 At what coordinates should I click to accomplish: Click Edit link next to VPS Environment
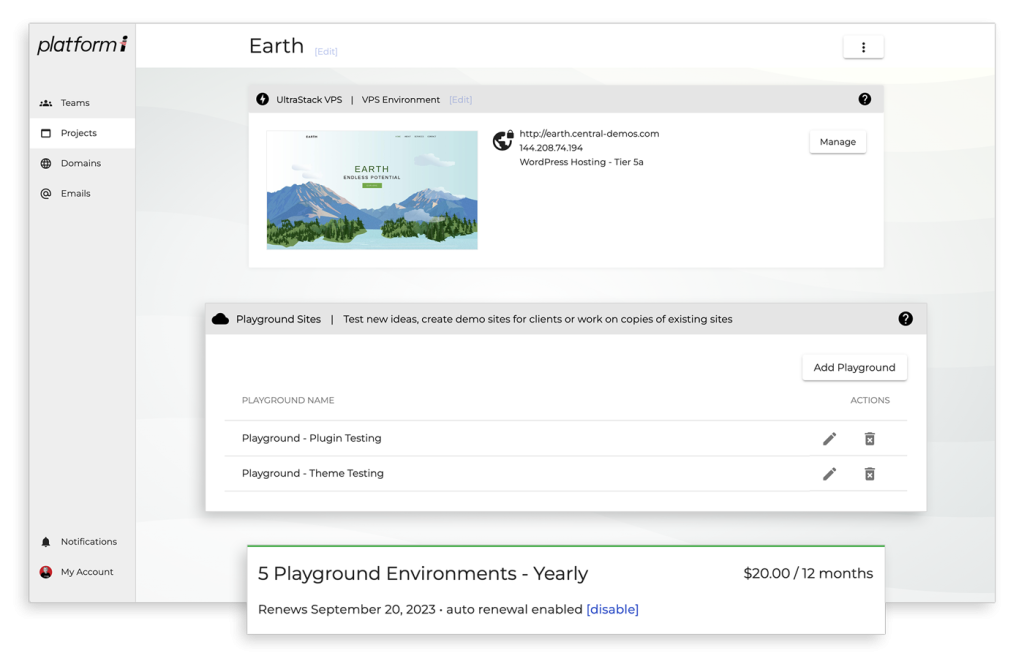pos(460,100)
